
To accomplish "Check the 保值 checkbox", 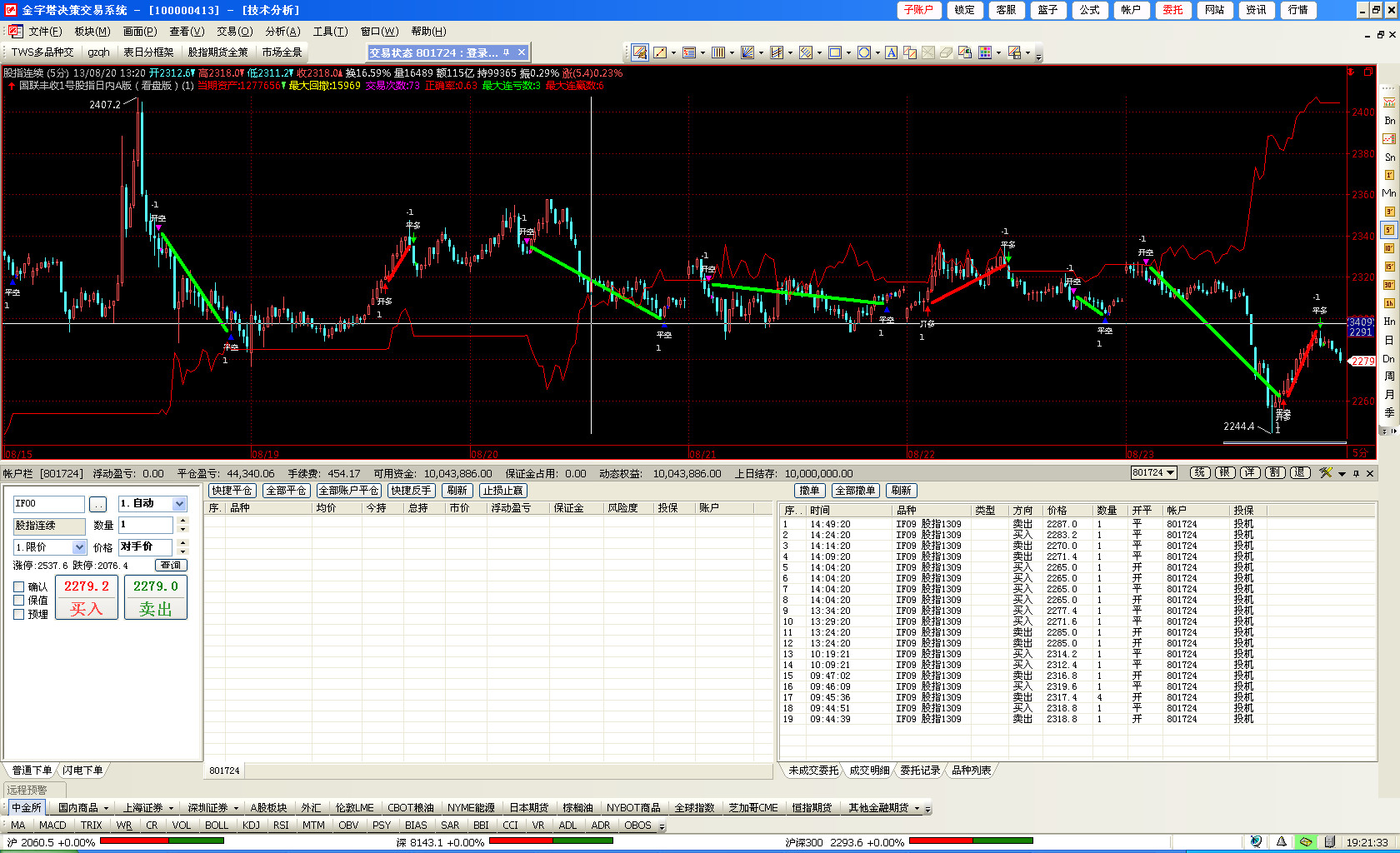I will 18,600.
